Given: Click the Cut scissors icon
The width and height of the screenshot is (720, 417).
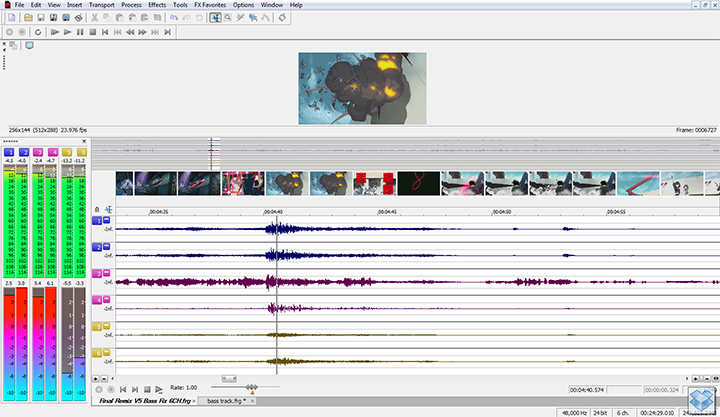Looking at the screenshot, I should 94,18.
